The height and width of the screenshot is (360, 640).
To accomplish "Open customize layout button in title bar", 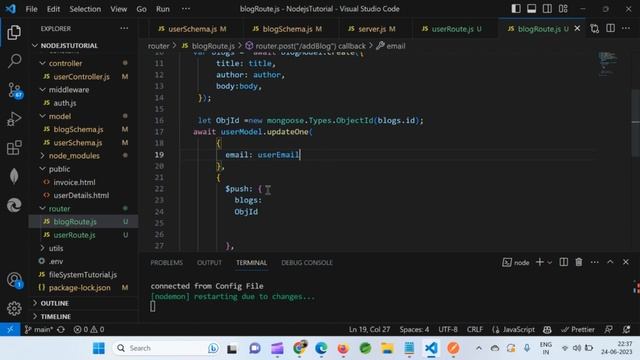I will (563, 9).
